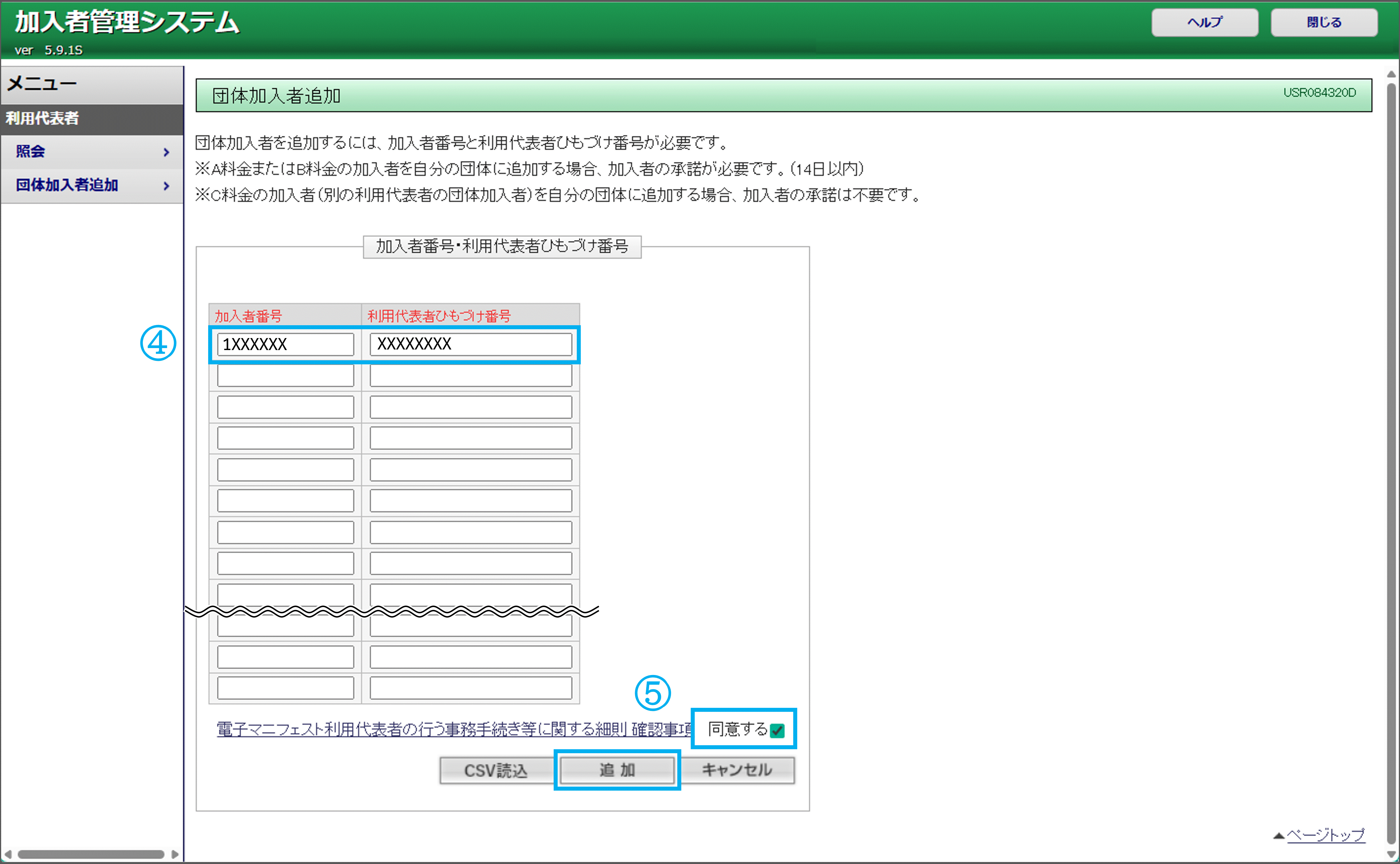Focus first 加入者番号 field containing 1XXXXXX
The height and width of the screenshot is (864, 1400).
pyautogui.click(x=285, y=344)
